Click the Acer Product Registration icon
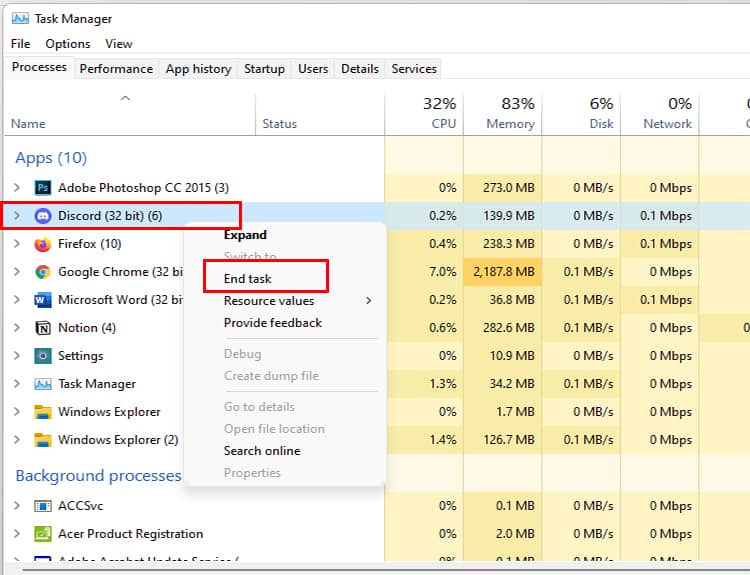This screenshot has height=575, width=750. coord(43,533)
